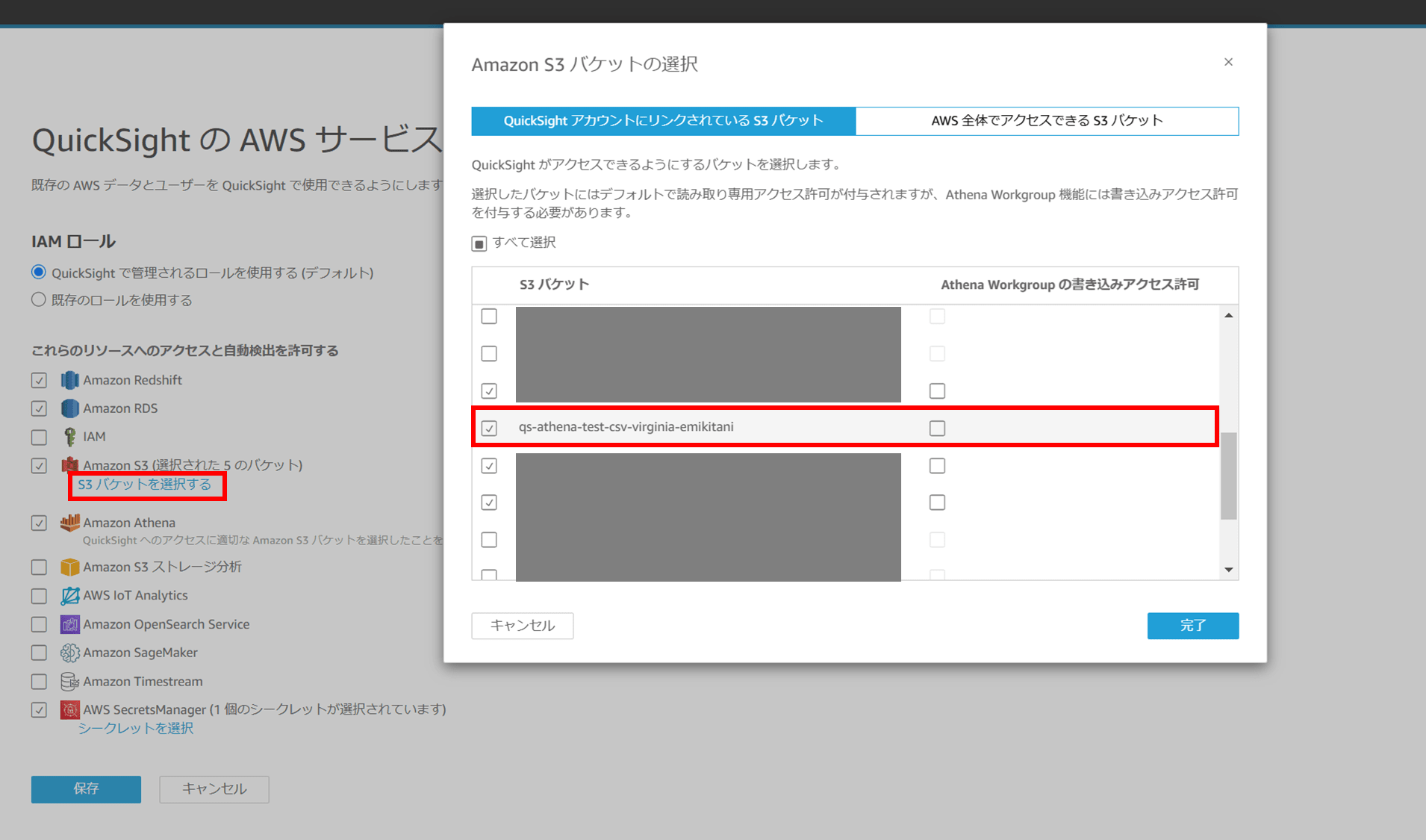This screenshot has width=1426, height=840.
Task: Switch to QuickSight-linked S3 buckets tab
Action: 663,121
